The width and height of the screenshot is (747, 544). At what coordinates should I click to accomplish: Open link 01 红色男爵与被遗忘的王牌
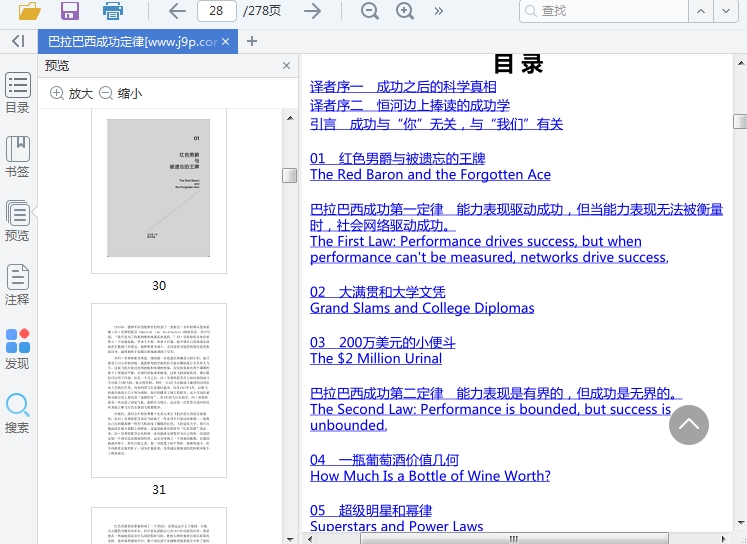[397, 158]
